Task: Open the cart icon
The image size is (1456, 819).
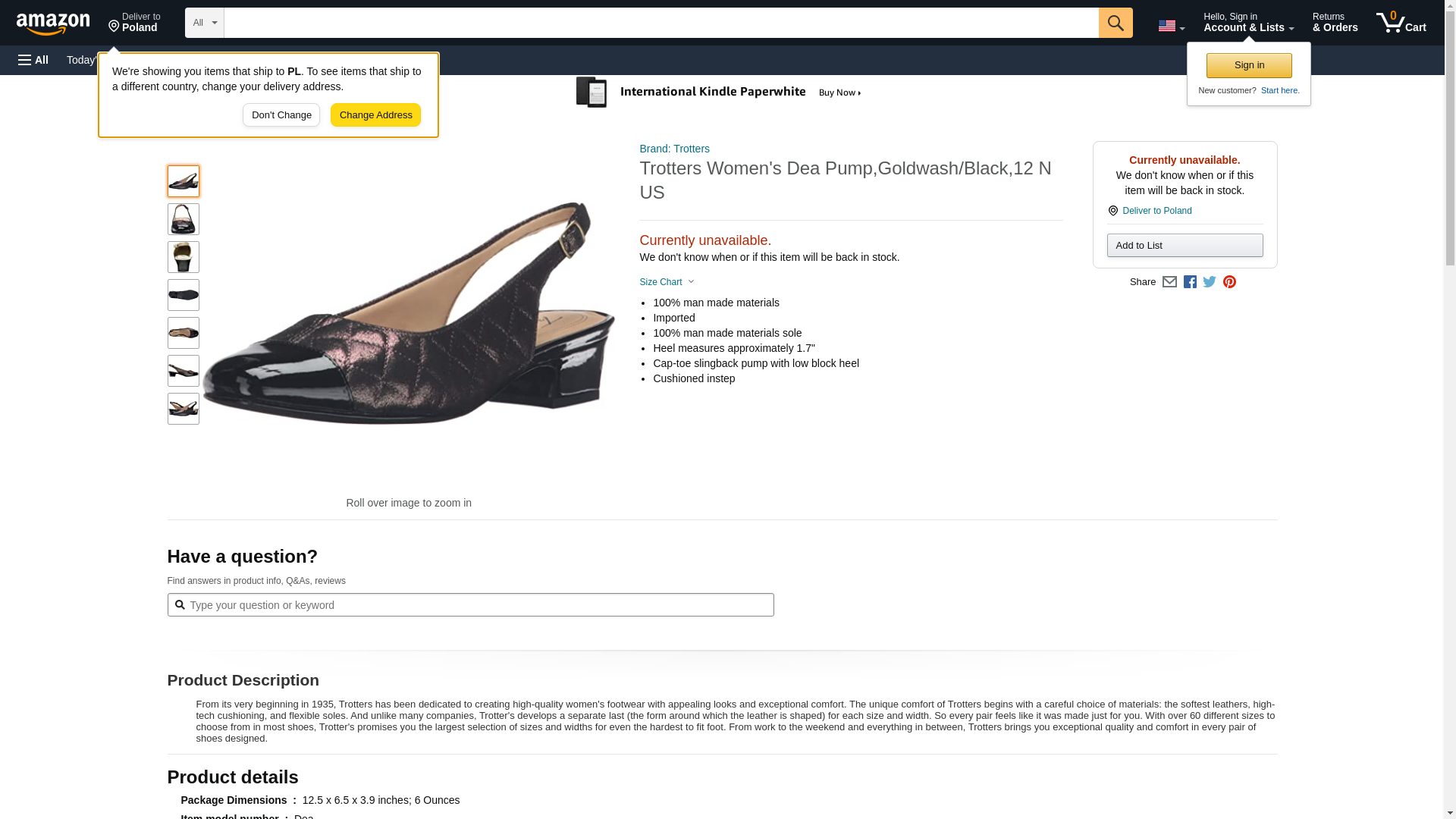Action: click(x=1401, y=23)
